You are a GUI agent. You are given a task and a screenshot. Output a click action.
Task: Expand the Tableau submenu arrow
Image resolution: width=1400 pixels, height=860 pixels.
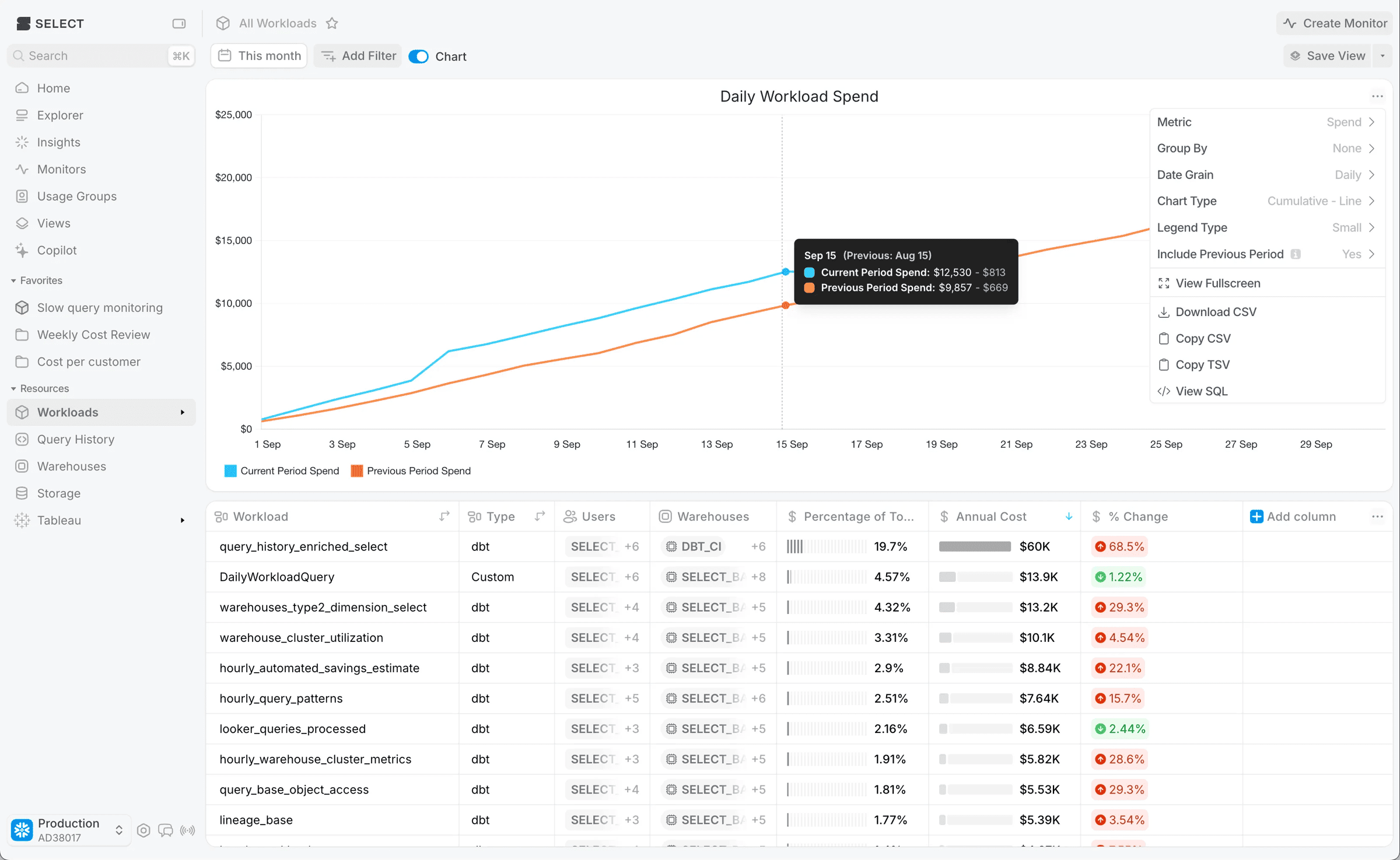[x=183, y=520]
